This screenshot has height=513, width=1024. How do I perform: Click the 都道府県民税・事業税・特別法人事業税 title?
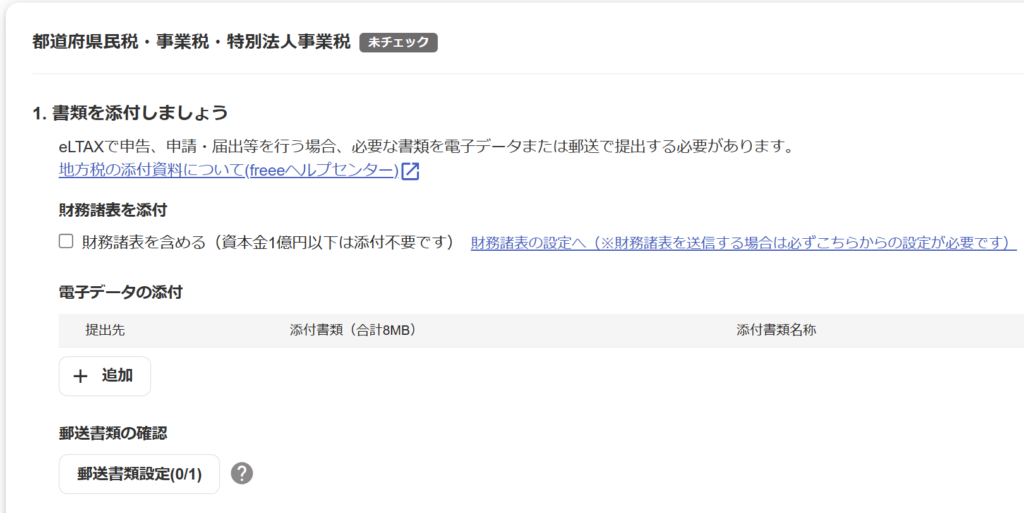(x=191, y=42)
